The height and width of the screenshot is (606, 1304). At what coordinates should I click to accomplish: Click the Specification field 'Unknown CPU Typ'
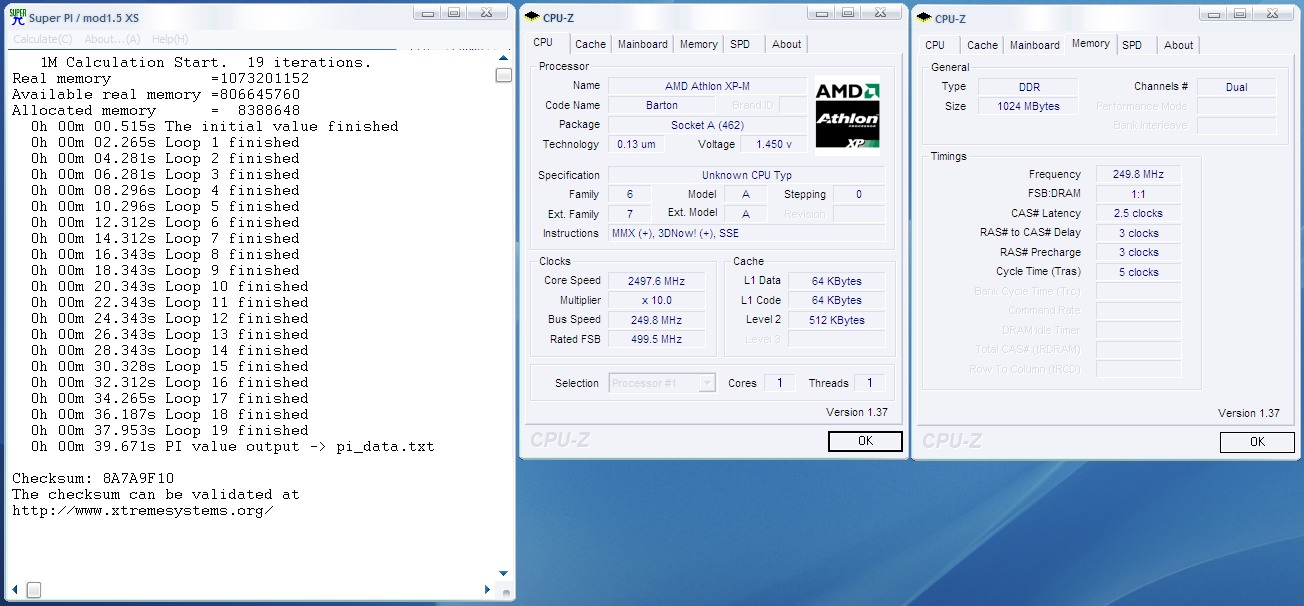point(746,175)
